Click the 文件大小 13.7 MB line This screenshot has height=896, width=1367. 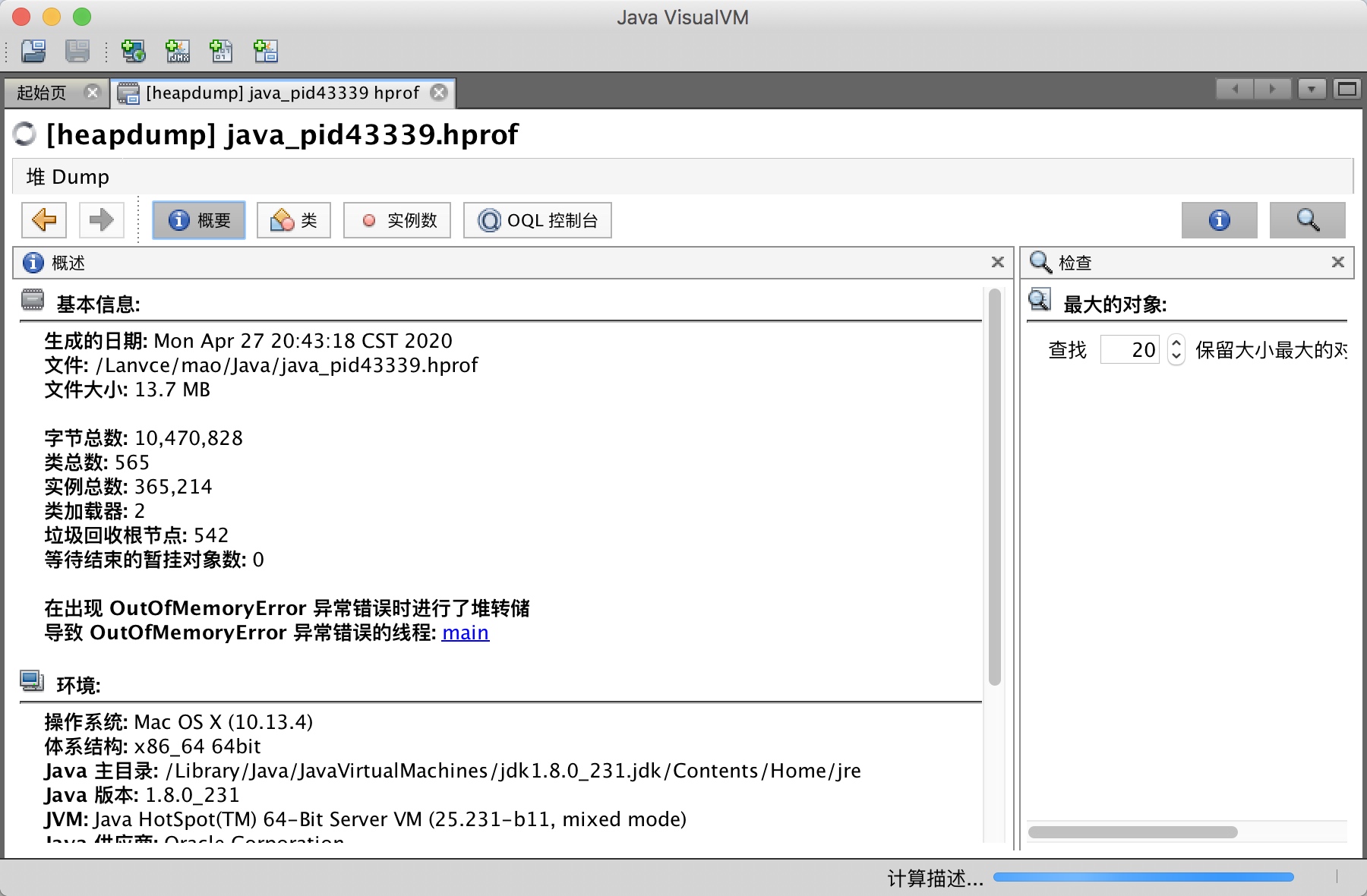point(127,390)
